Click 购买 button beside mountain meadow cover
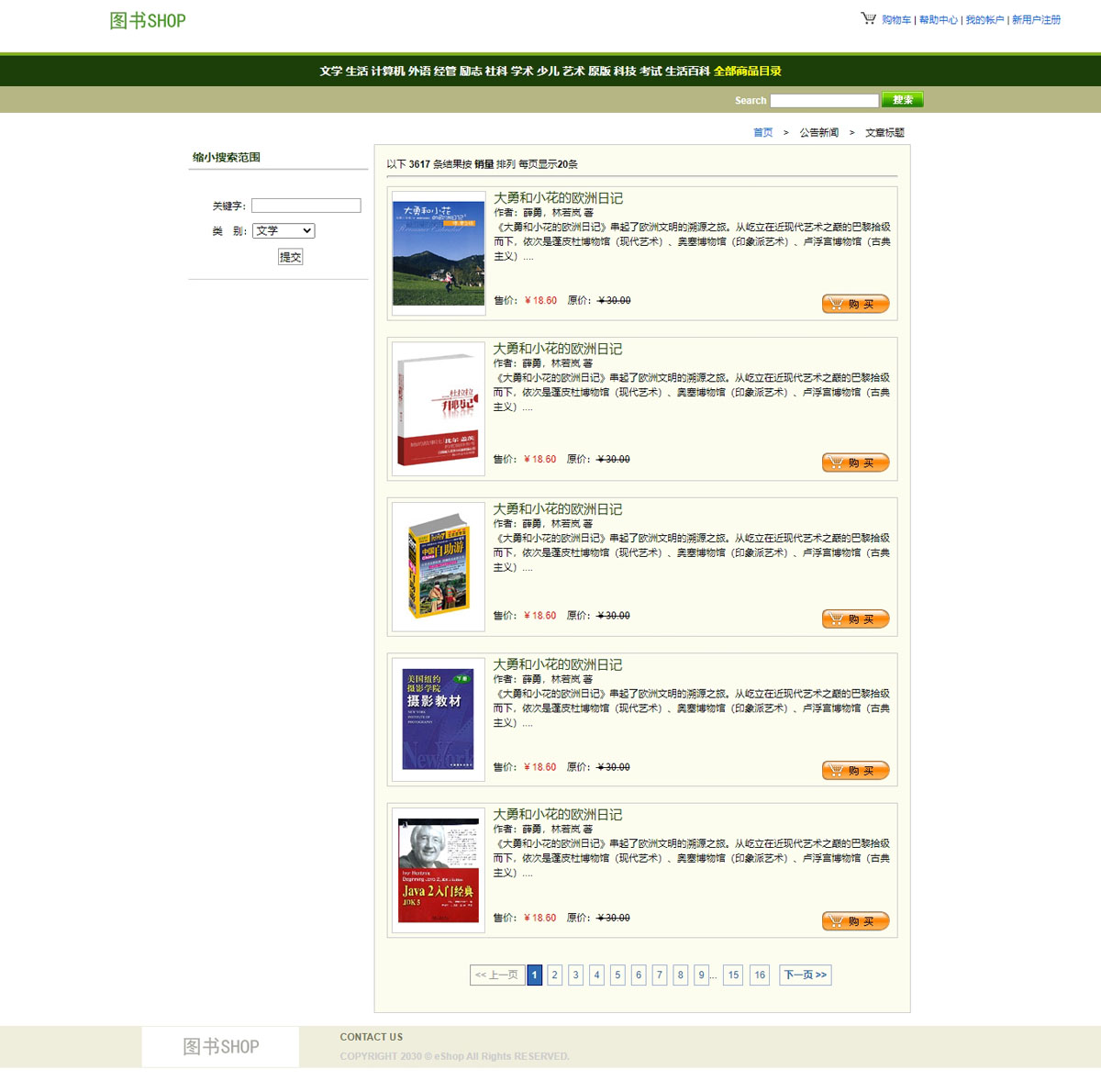 click(x=855, y=305)
